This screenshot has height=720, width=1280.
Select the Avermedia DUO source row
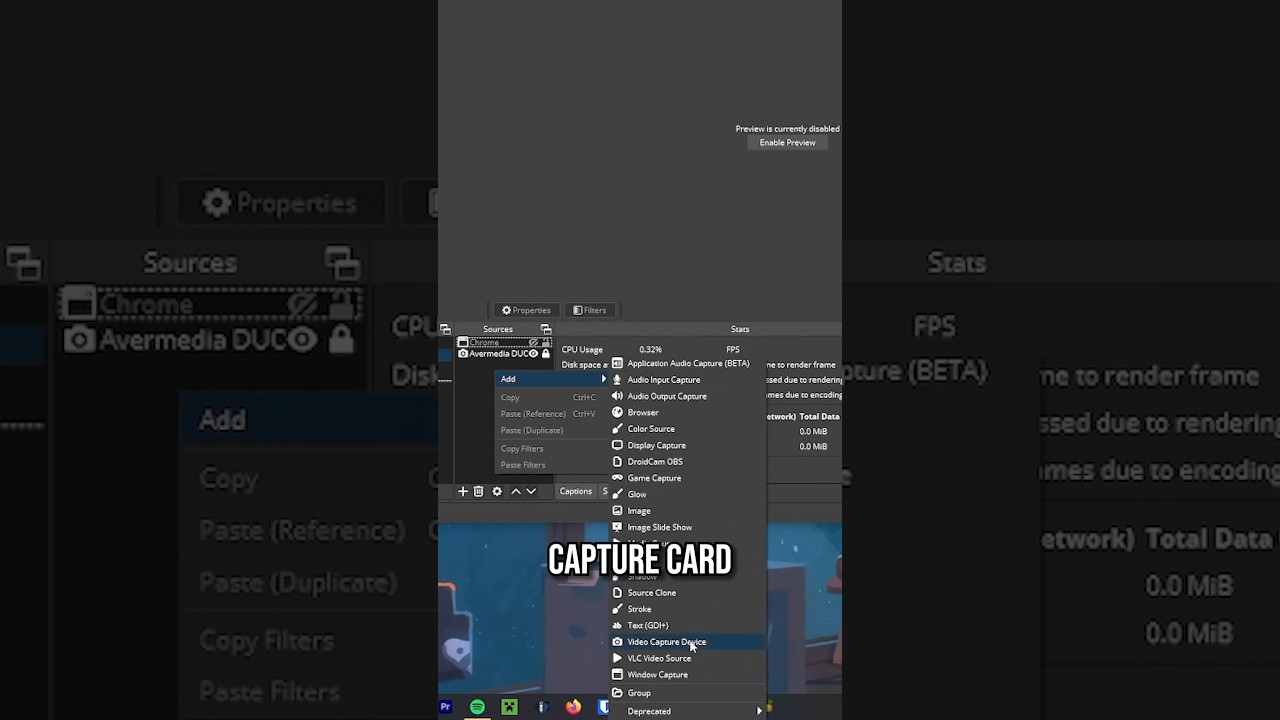coord(505,354)
